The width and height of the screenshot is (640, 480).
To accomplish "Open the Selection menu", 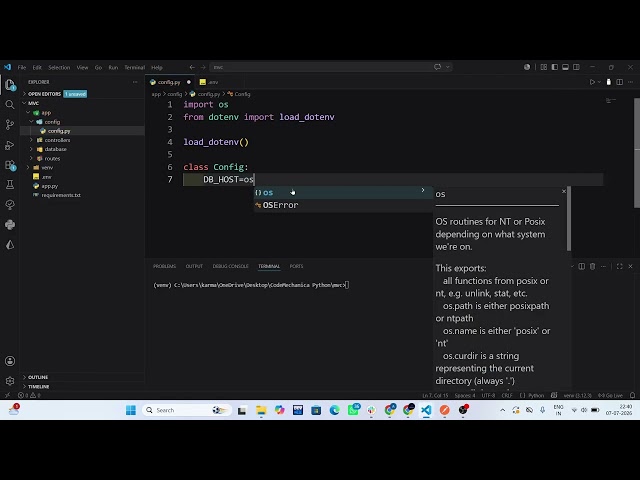I will coord(59,67).
